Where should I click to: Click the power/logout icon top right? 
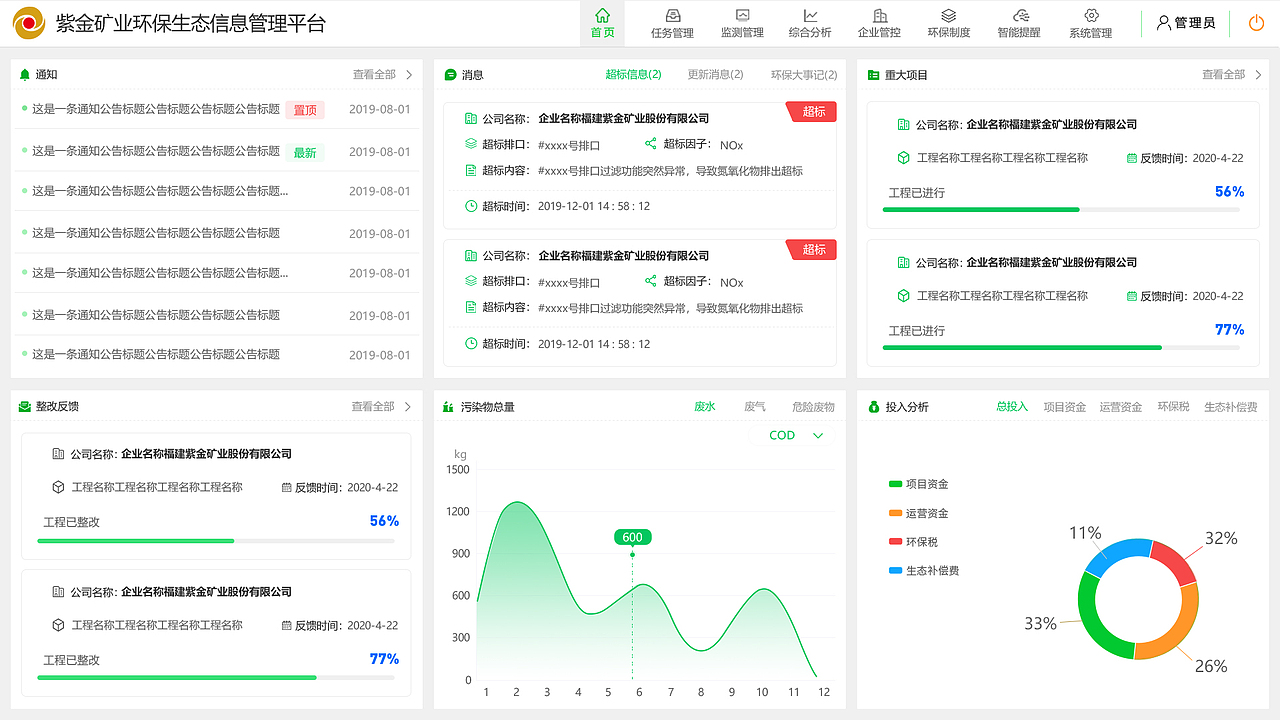click(1256, 22)
